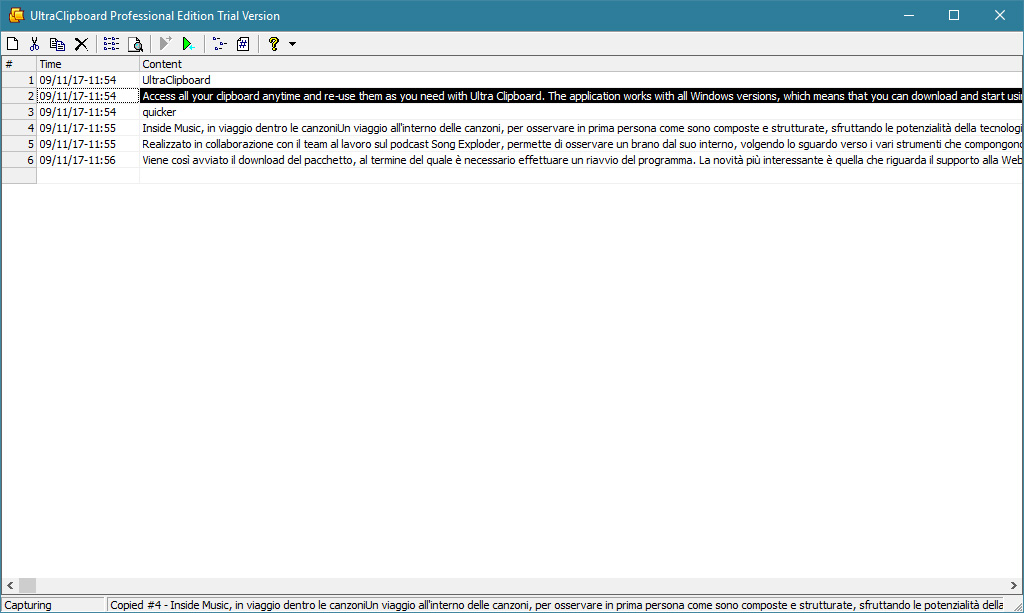
Task: Open the preview magnifier document icon
Action: point(135,44)
